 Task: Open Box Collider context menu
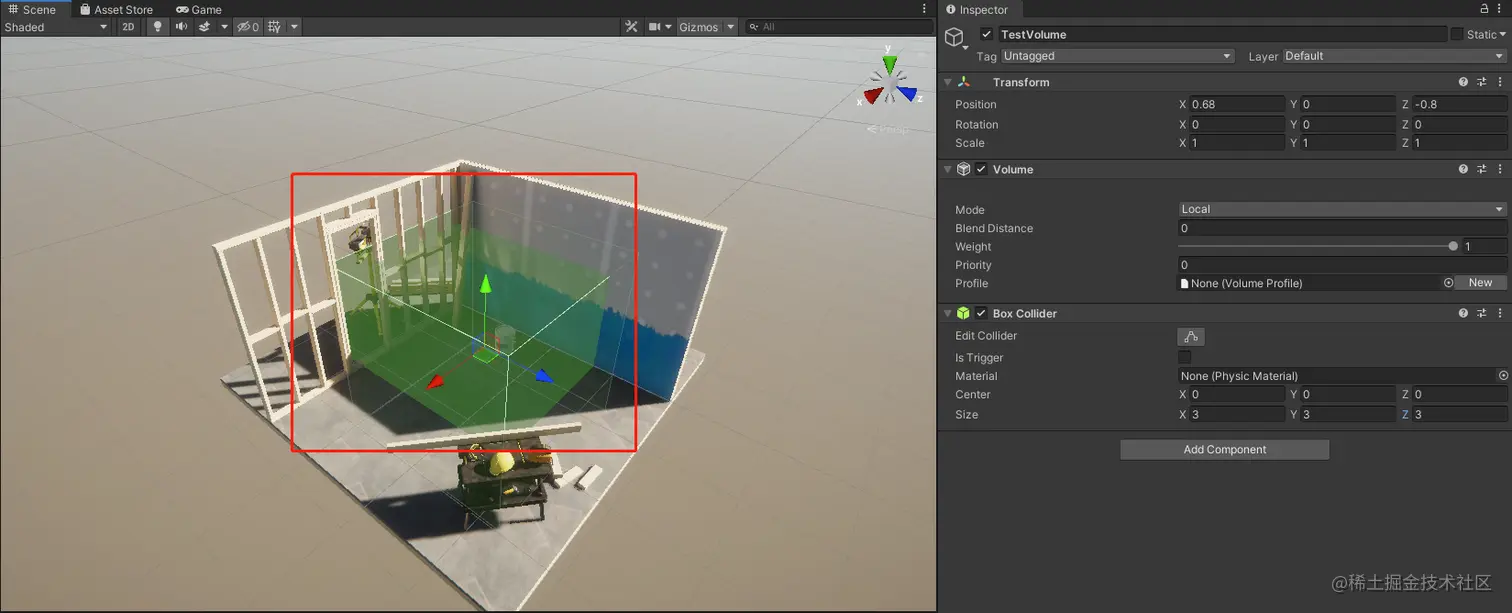pos(1500,313)
